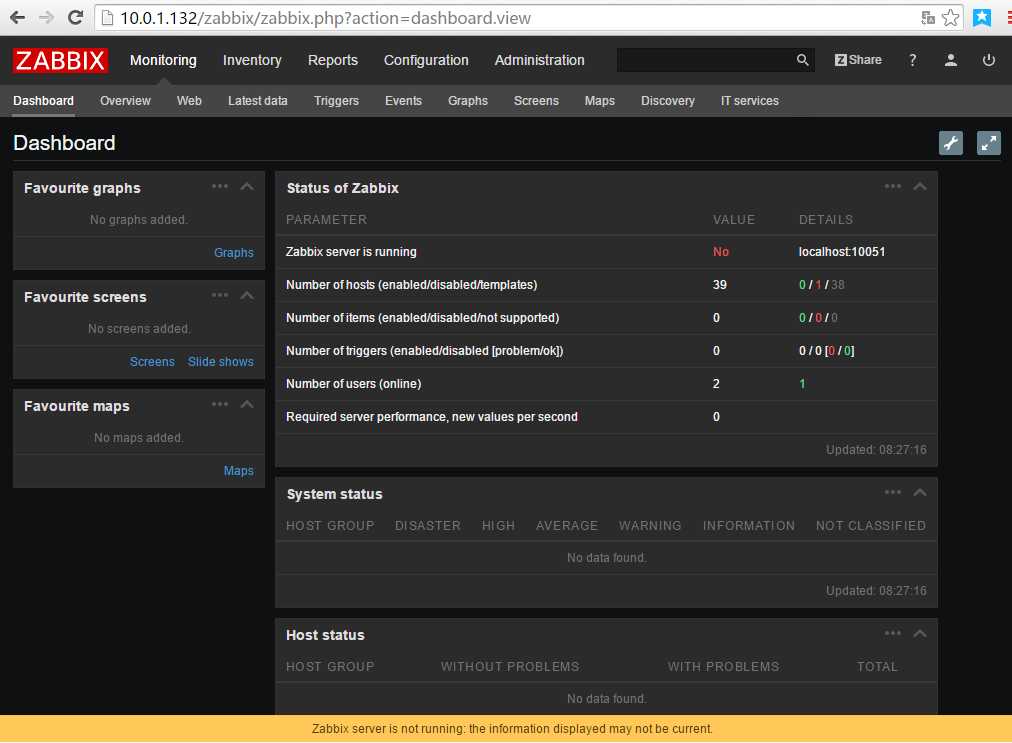
Task: Click the browser address bar URL
Action: [325, 18]
